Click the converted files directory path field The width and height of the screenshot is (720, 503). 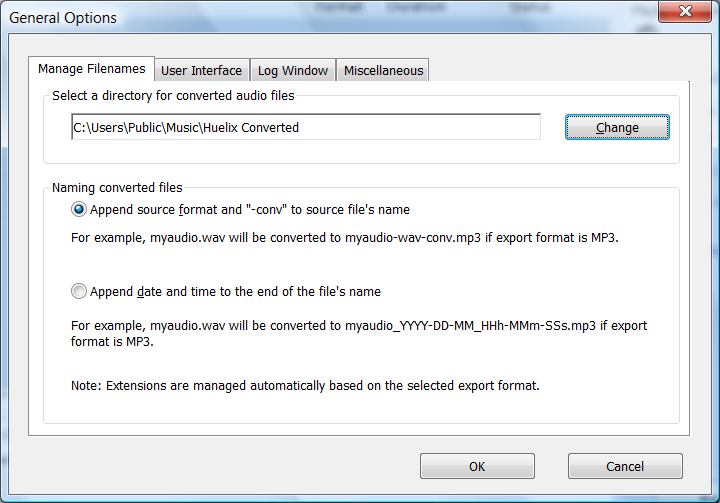(305, 127)
